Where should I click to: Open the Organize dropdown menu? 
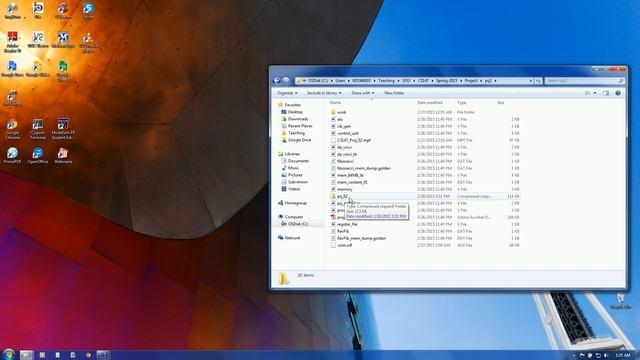[x=287, y=93]
